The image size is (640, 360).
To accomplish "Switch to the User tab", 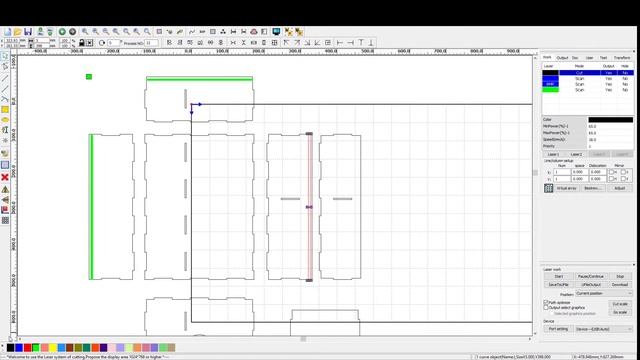I will 589,58.
